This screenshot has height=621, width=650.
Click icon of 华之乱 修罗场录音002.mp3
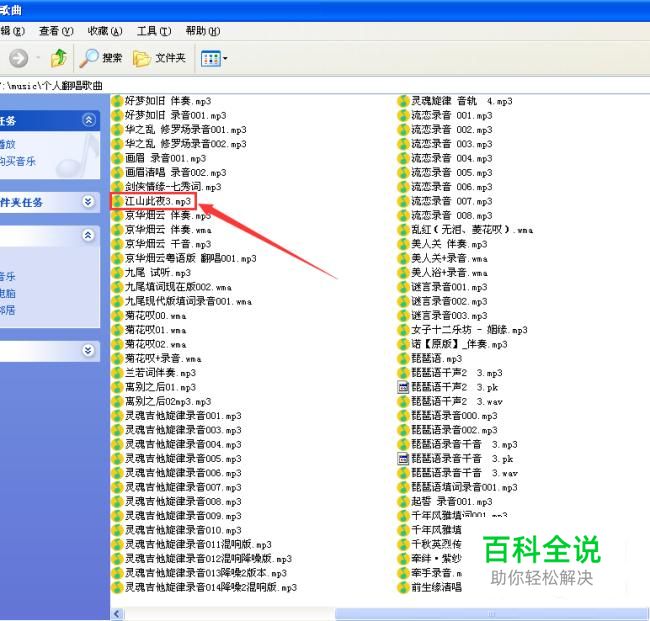pyautogui.click(x=118, y=144)
